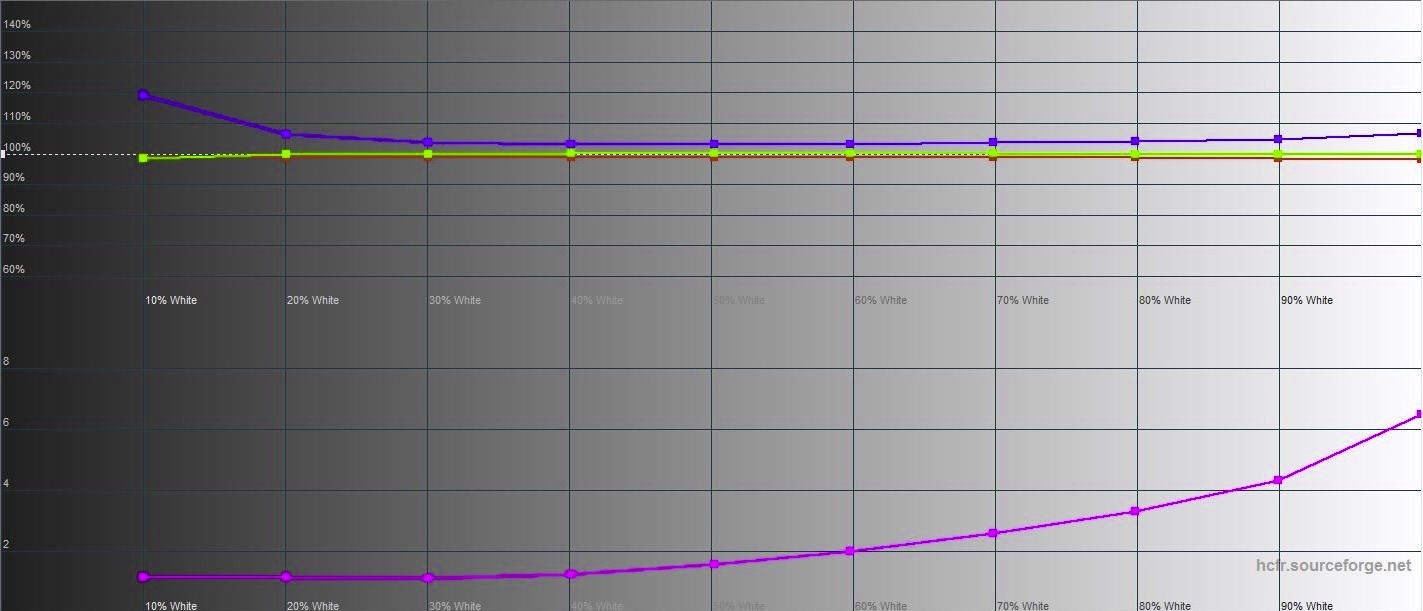This screenshot has width=1423, height=611.
Task: Click the blue marker at 70% White
Action: (x=993, y=142)
